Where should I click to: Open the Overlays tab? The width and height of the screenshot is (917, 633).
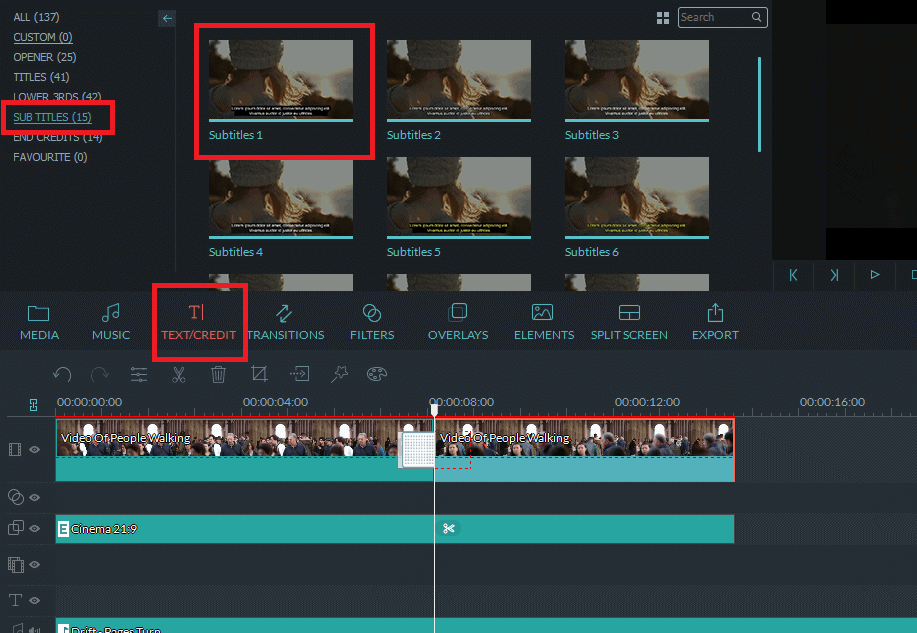458,322
